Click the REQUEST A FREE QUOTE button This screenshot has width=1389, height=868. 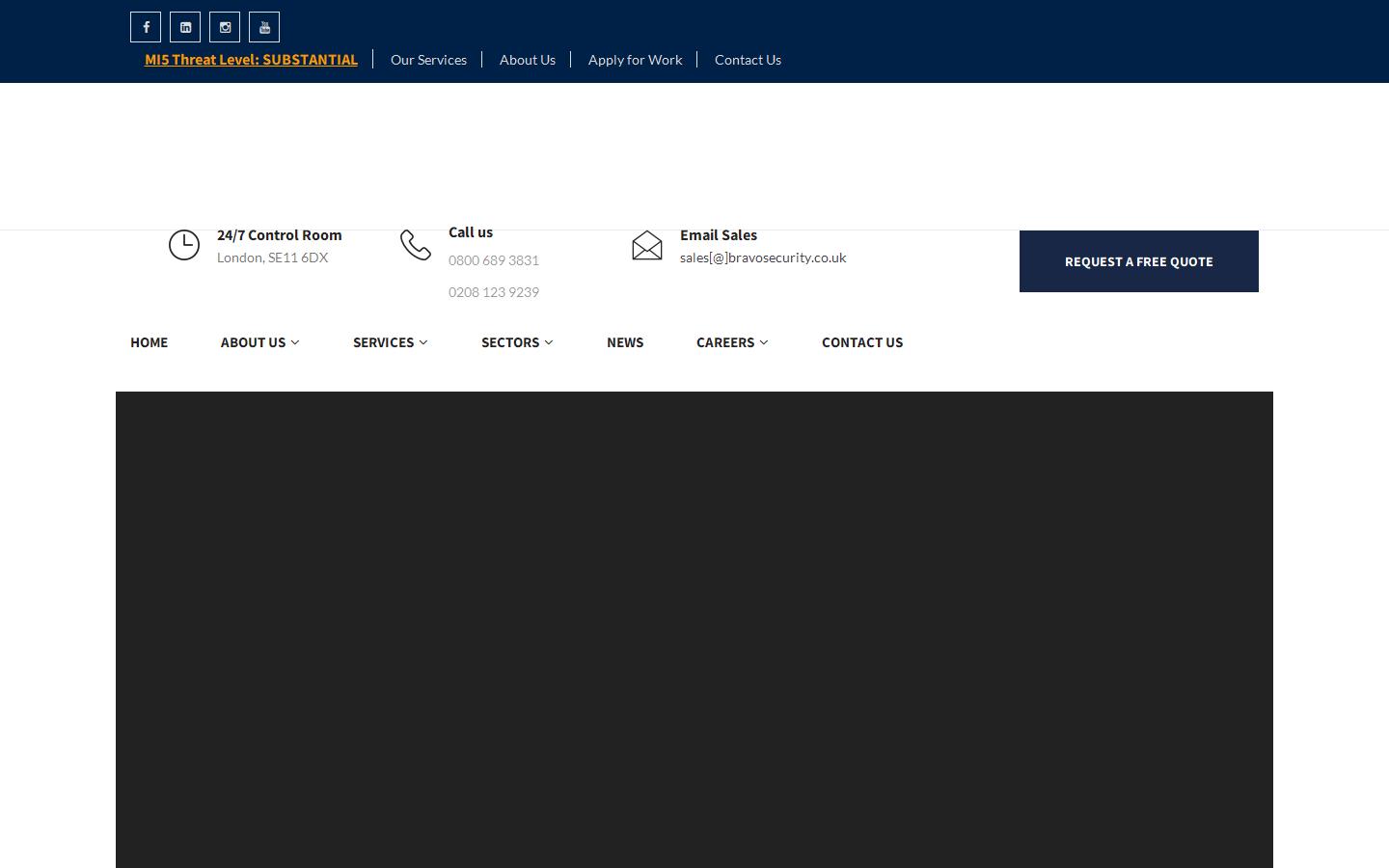click(1138, 260)
